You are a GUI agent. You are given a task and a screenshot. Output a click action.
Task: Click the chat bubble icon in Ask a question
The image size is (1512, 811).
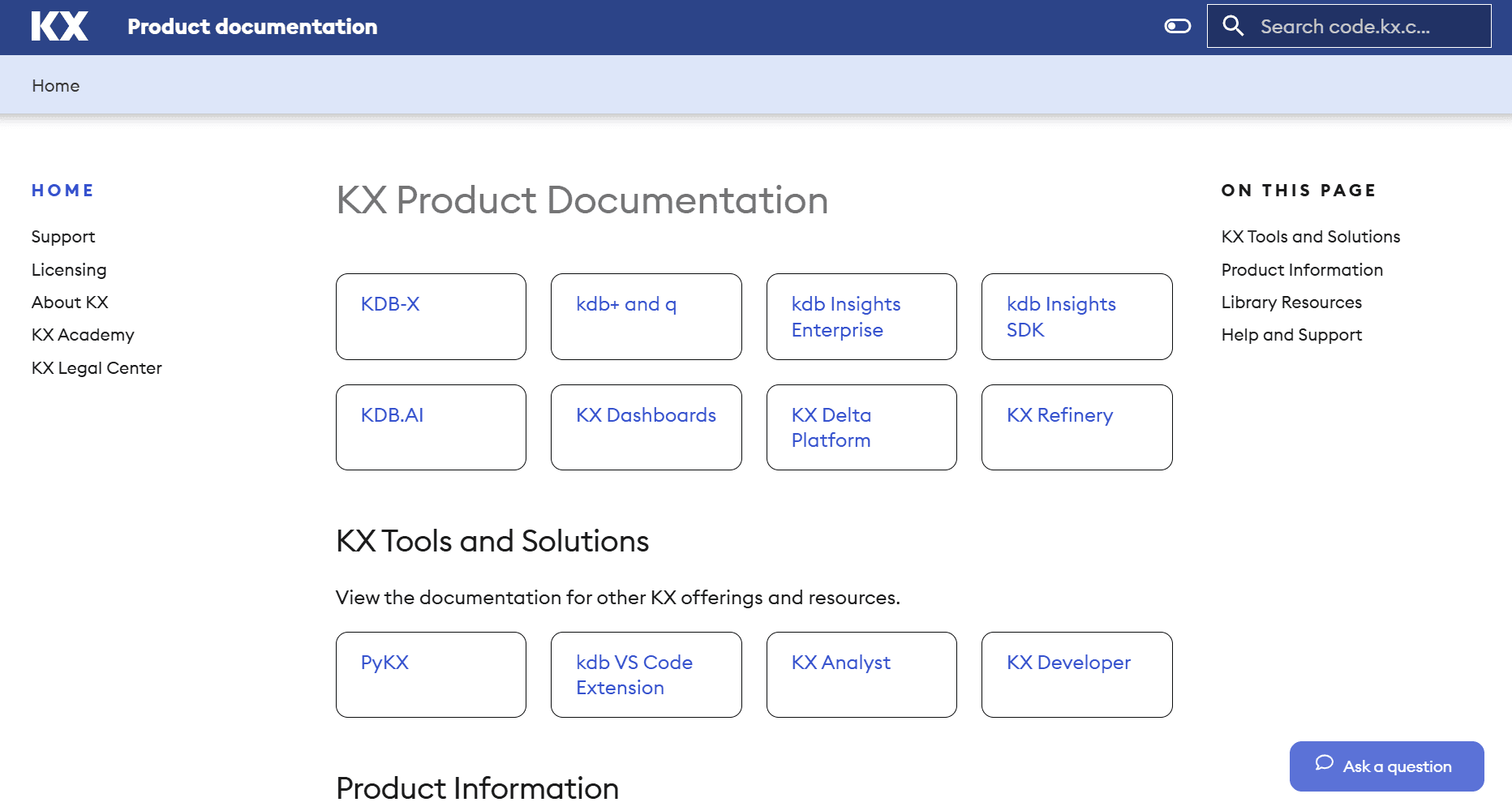(1324, 763)
